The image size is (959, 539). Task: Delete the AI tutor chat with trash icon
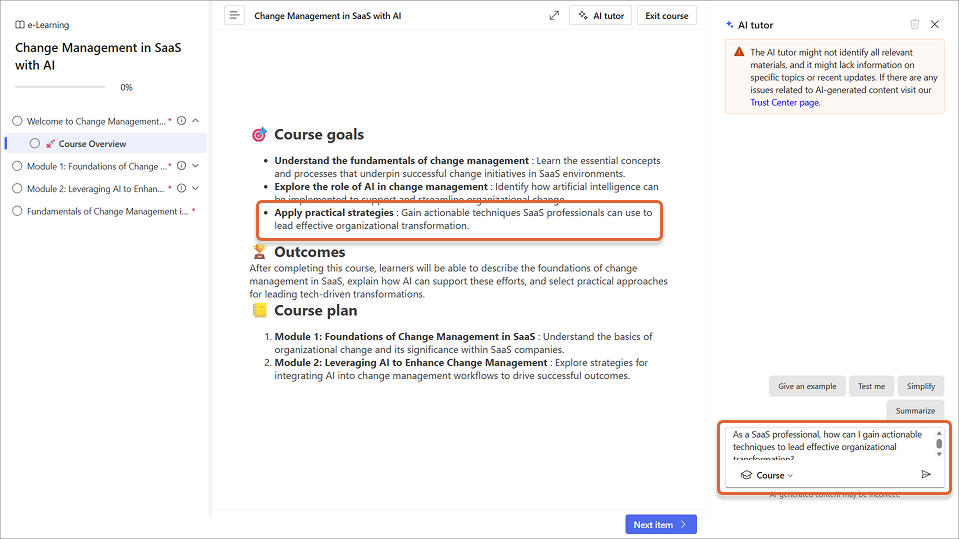(914, 24)
